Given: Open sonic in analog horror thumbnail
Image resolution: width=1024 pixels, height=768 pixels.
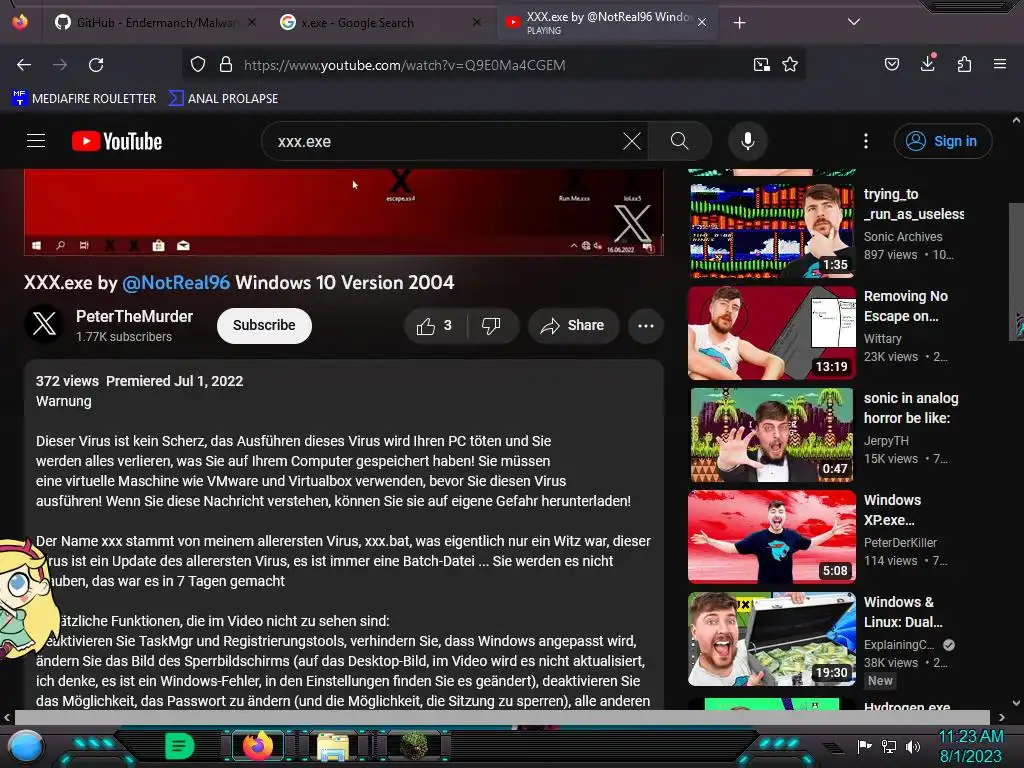Looking at the screenshot, I should click(x=772, y=435).
